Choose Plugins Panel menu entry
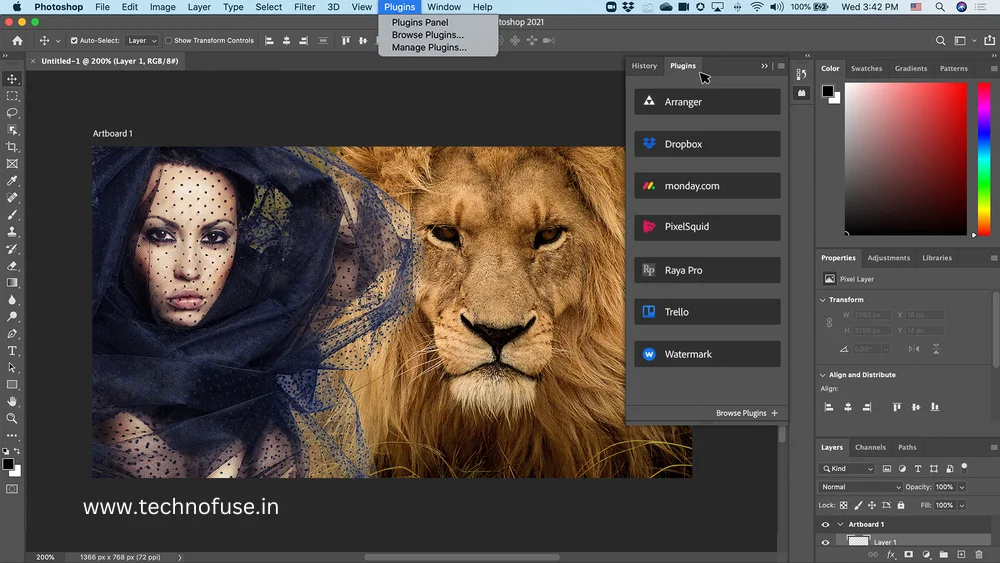The image size is (1000, 563). click(420, 22)
